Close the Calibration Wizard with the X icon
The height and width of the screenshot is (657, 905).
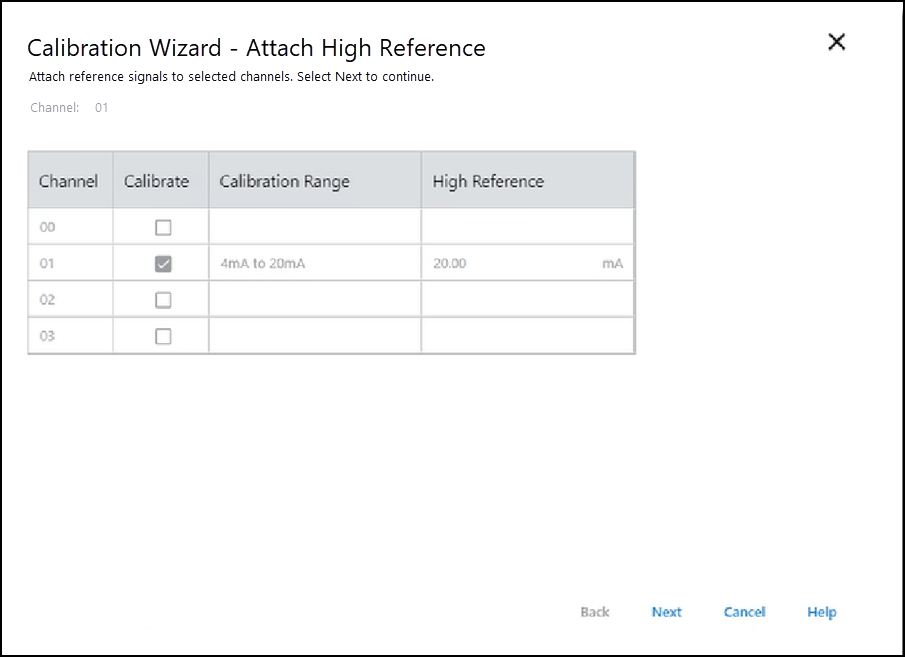[837, 42]
